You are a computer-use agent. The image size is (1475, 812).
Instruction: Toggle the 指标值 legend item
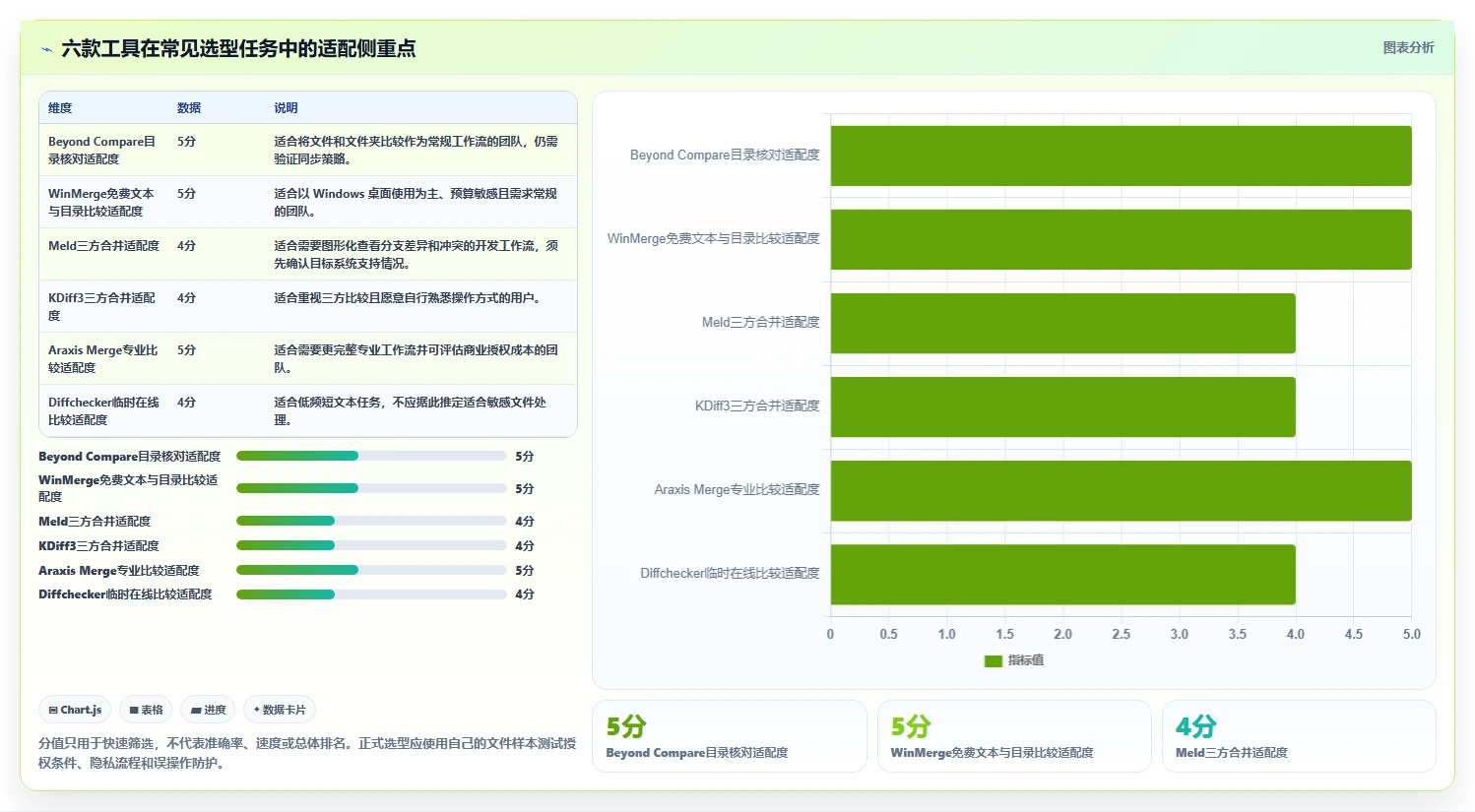coord(1014,660)
